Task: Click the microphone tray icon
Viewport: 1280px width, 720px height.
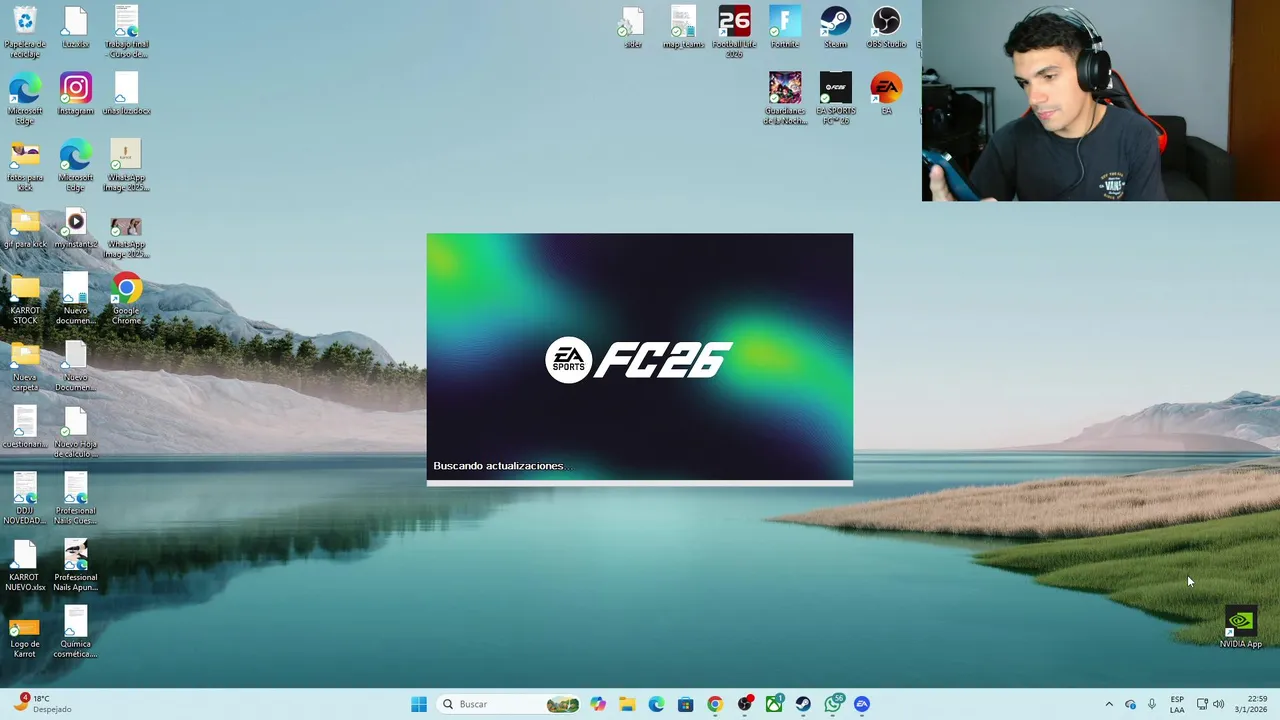Action: coord(1152,704)
